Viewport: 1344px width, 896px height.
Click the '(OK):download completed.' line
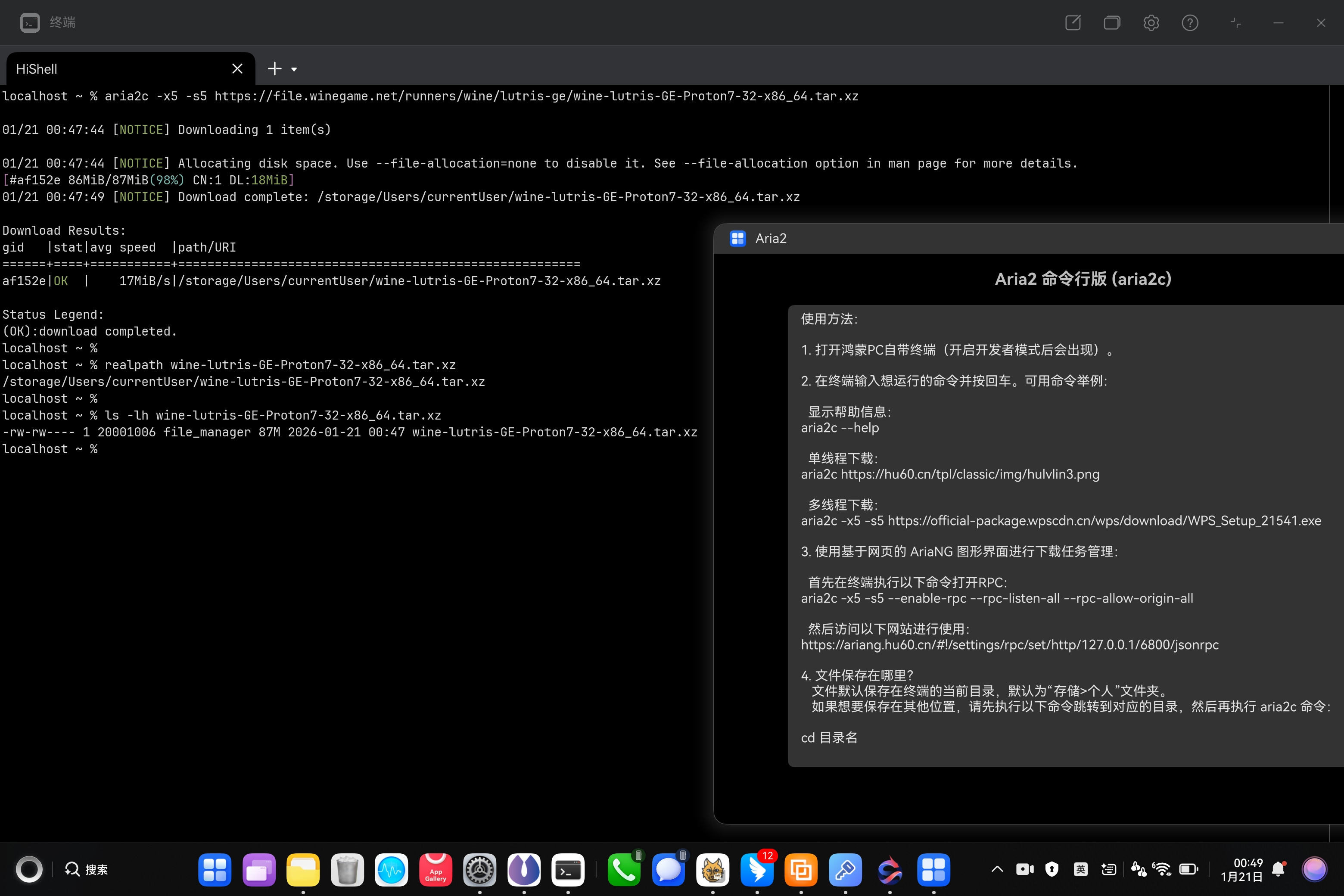point(90,331)
